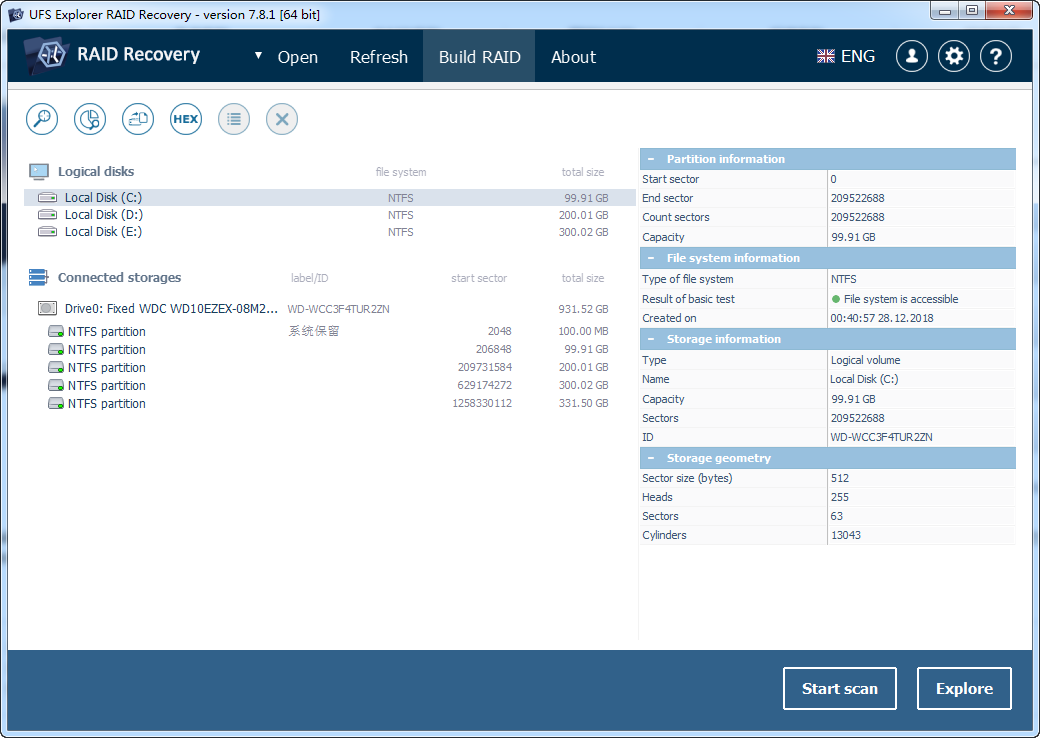Screen dimensions: 1040x738
Task: Collapse the Storage geometry section
Action: tap(651, 458)
